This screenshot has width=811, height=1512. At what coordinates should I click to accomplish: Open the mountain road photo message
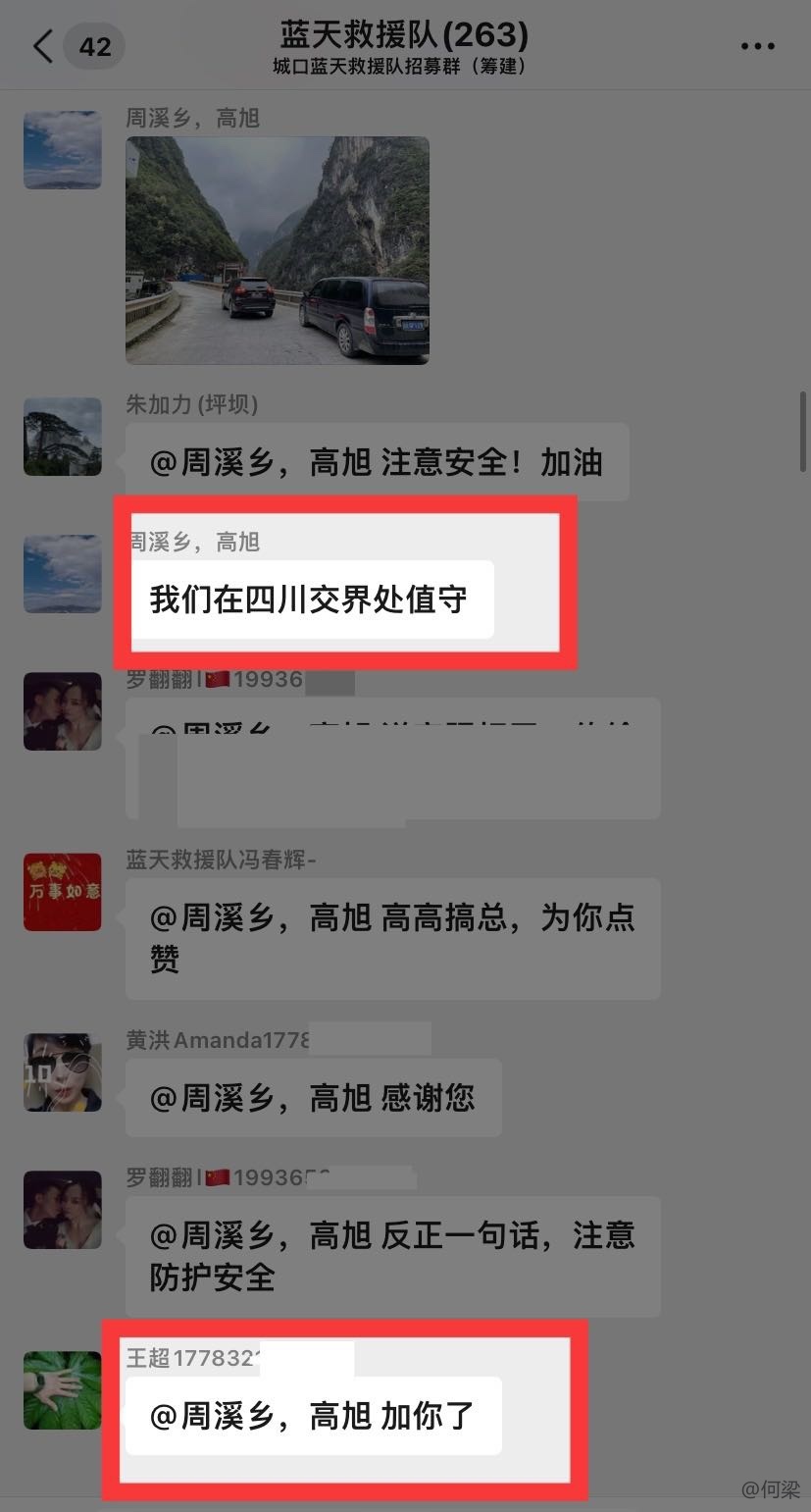(x=278, y=250)
